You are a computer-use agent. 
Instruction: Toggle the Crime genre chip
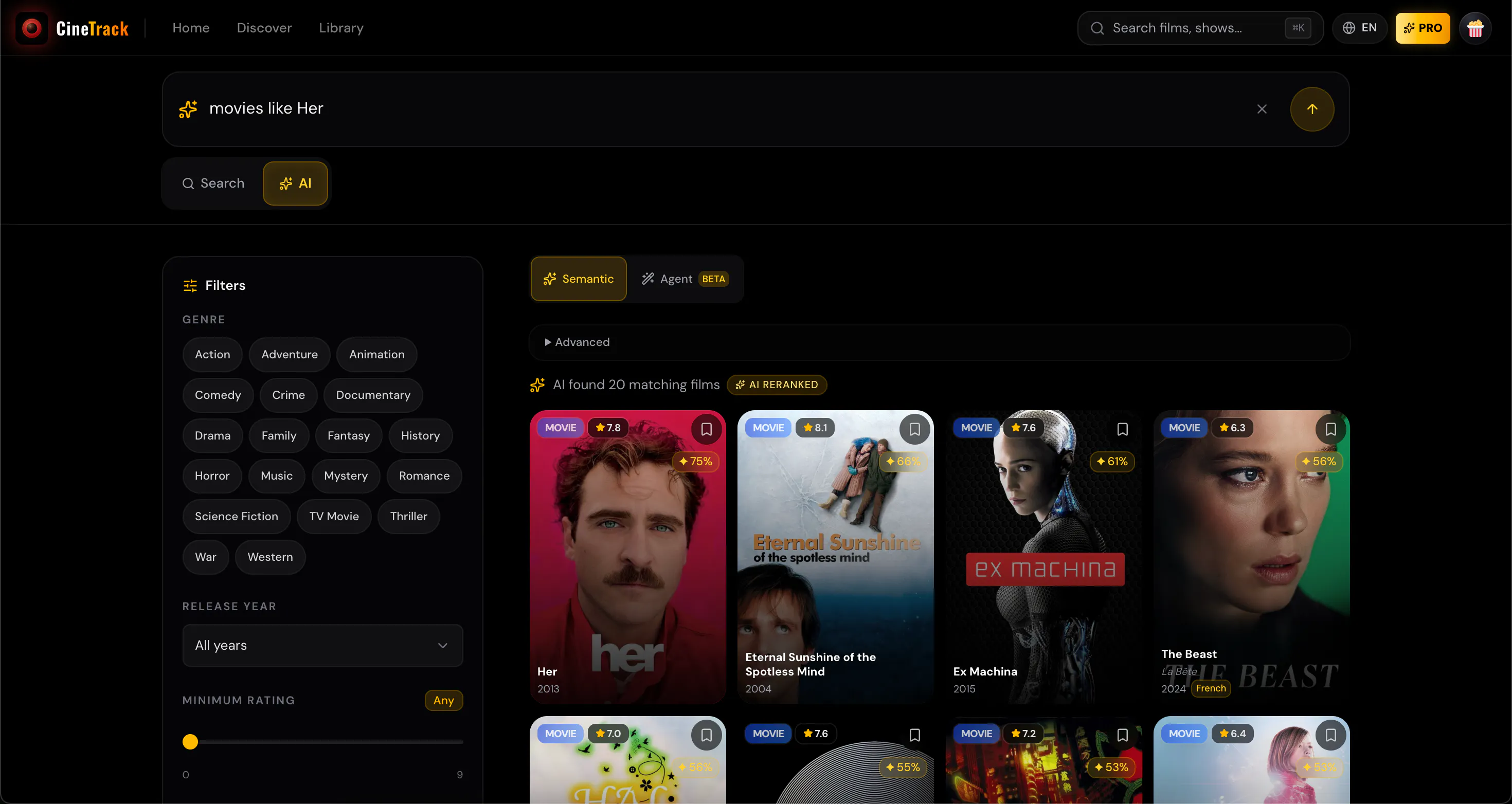click(x=288, y=395)
